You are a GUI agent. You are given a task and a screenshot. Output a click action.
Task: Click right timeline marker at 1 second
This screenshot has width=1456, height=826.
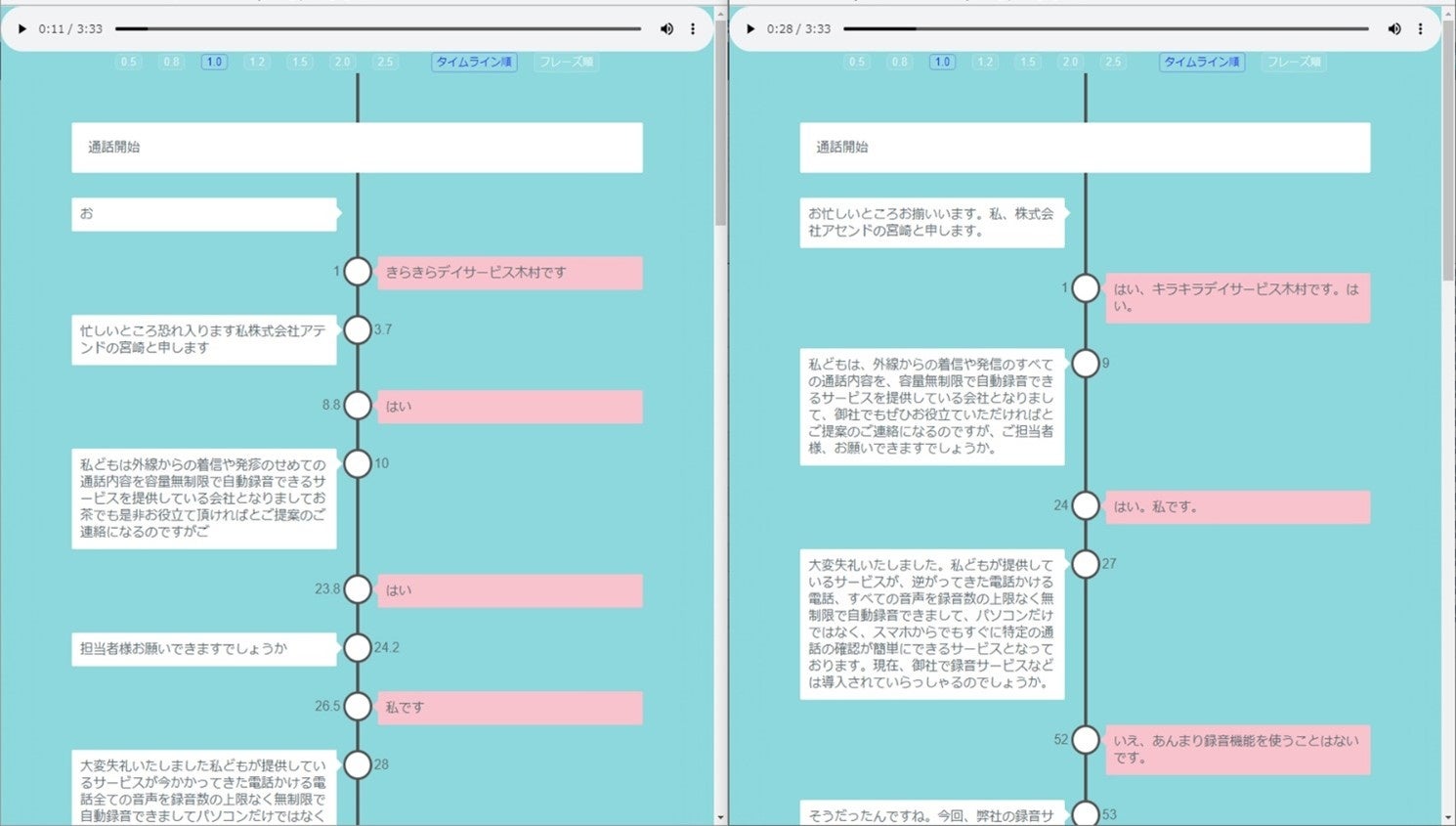1086,288
